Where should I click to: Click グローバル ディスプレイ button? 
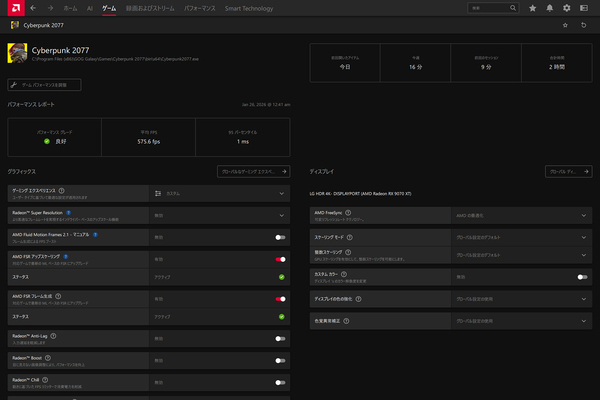[568, 172]
